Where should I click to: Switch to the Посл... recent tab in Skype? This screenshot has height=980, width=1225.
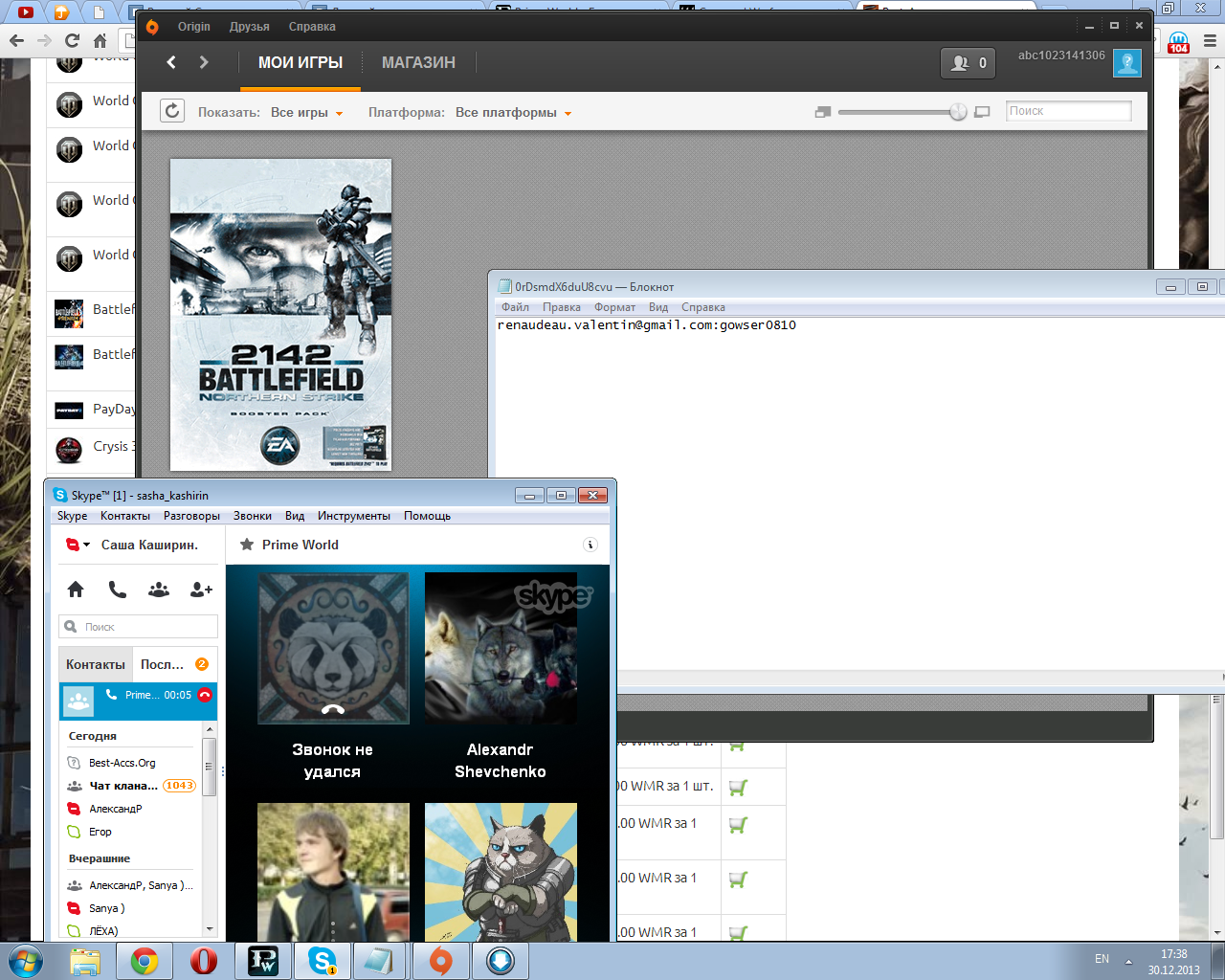173,664
